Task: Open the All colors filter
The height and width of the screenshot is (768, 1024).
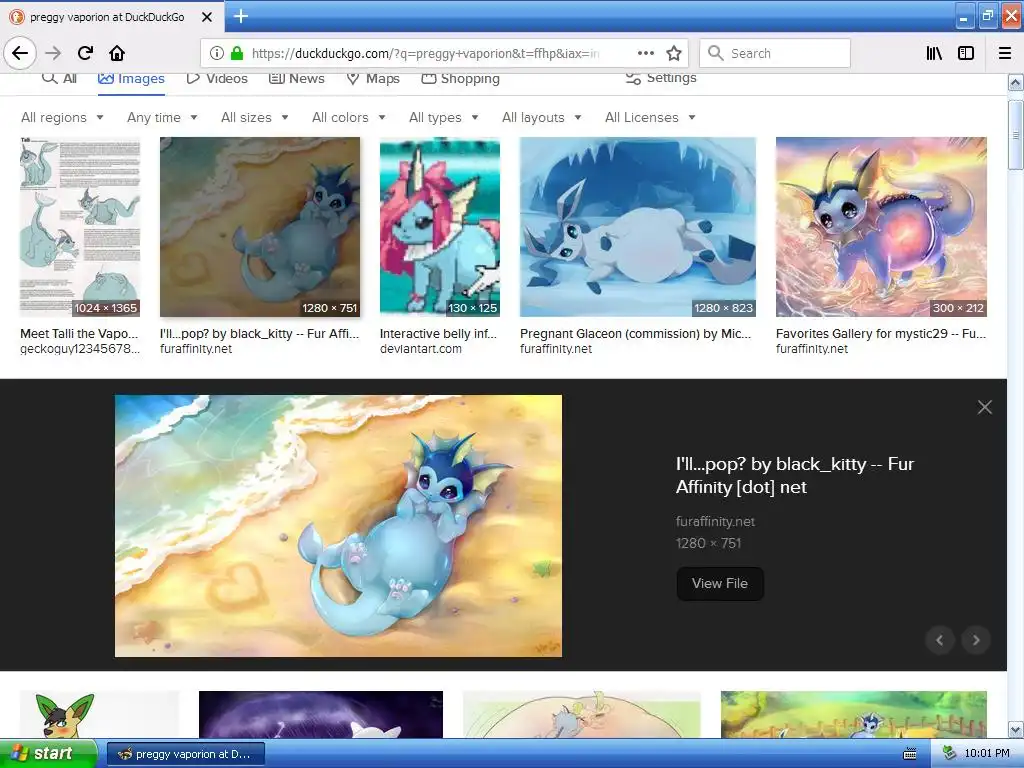Action: tap(349, 118)
